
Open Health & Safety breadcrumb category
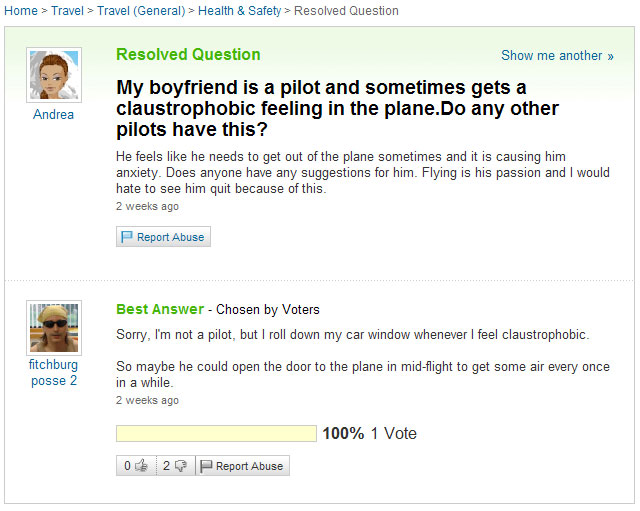239,11
